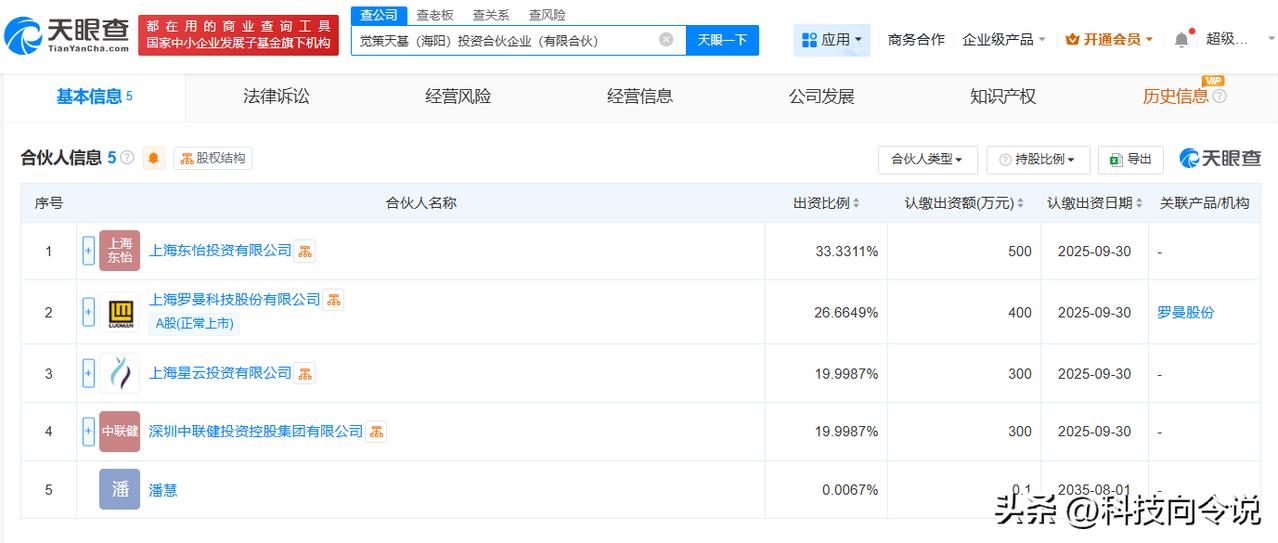Select the 查老板 search tab

pyautogui.click(x=435, y=15)
